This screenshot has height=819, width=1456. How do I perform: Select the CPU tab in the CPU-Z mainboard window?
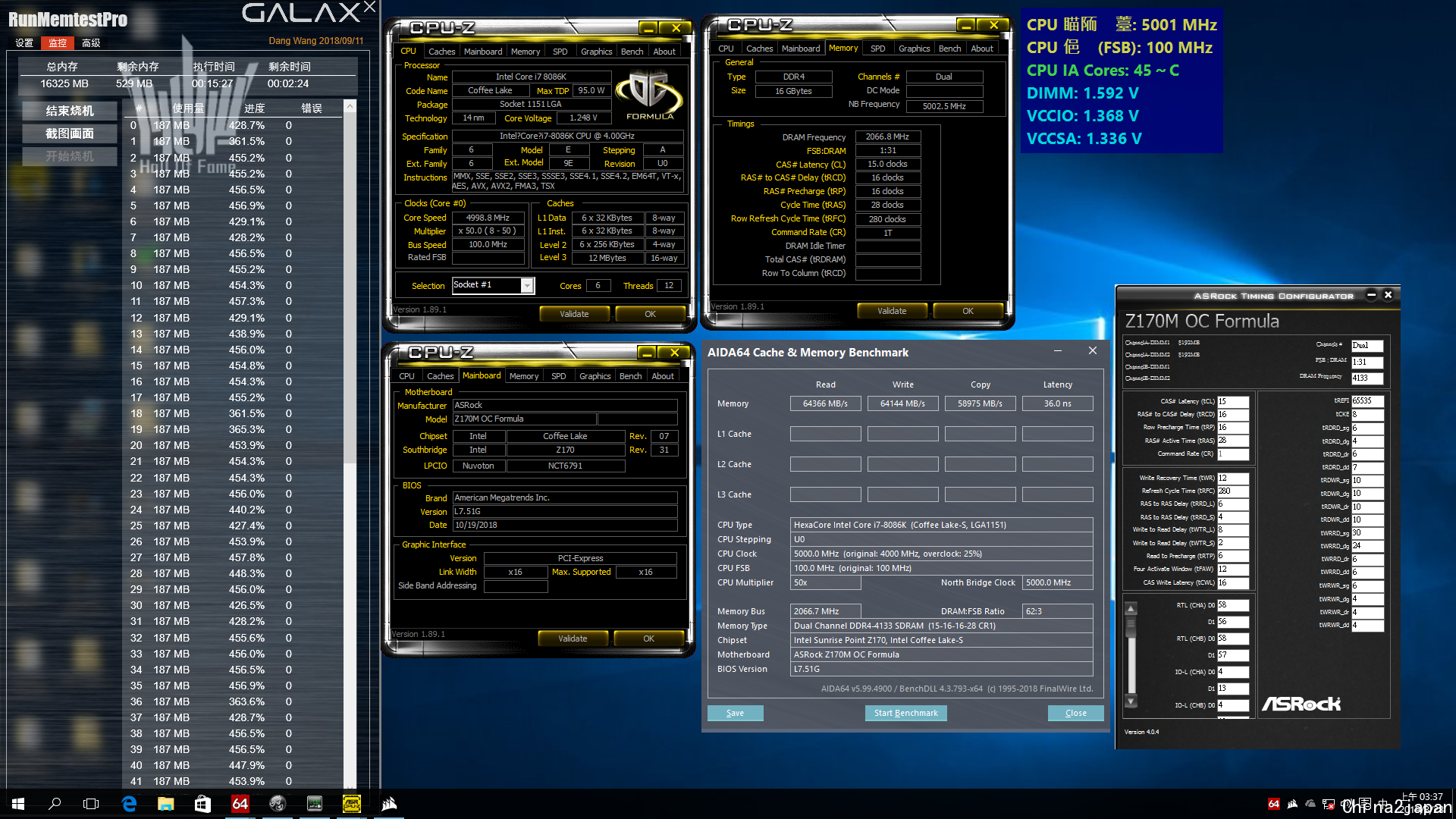(407, 376)
